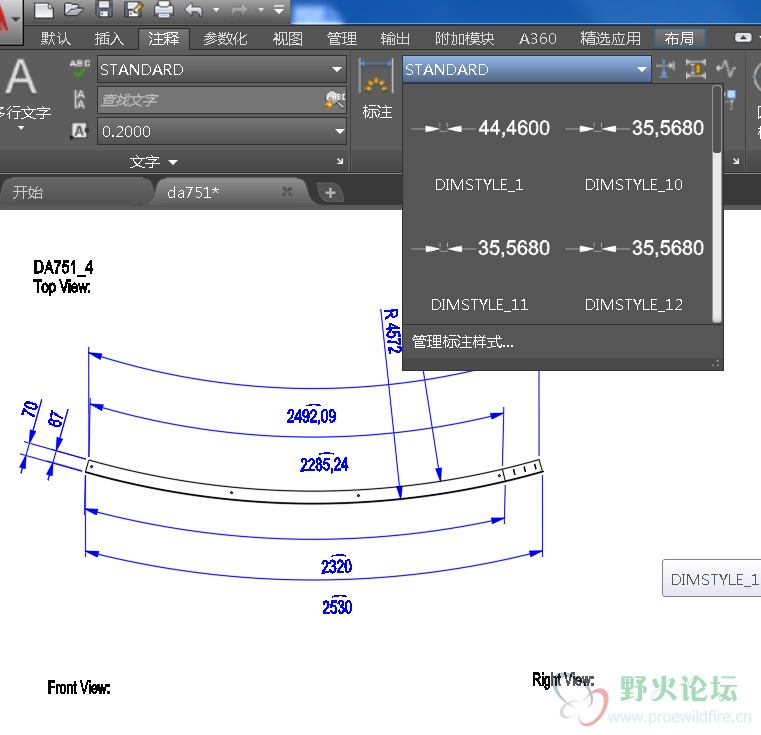Open a drawing with the Open folder icon

coord(73,10)
